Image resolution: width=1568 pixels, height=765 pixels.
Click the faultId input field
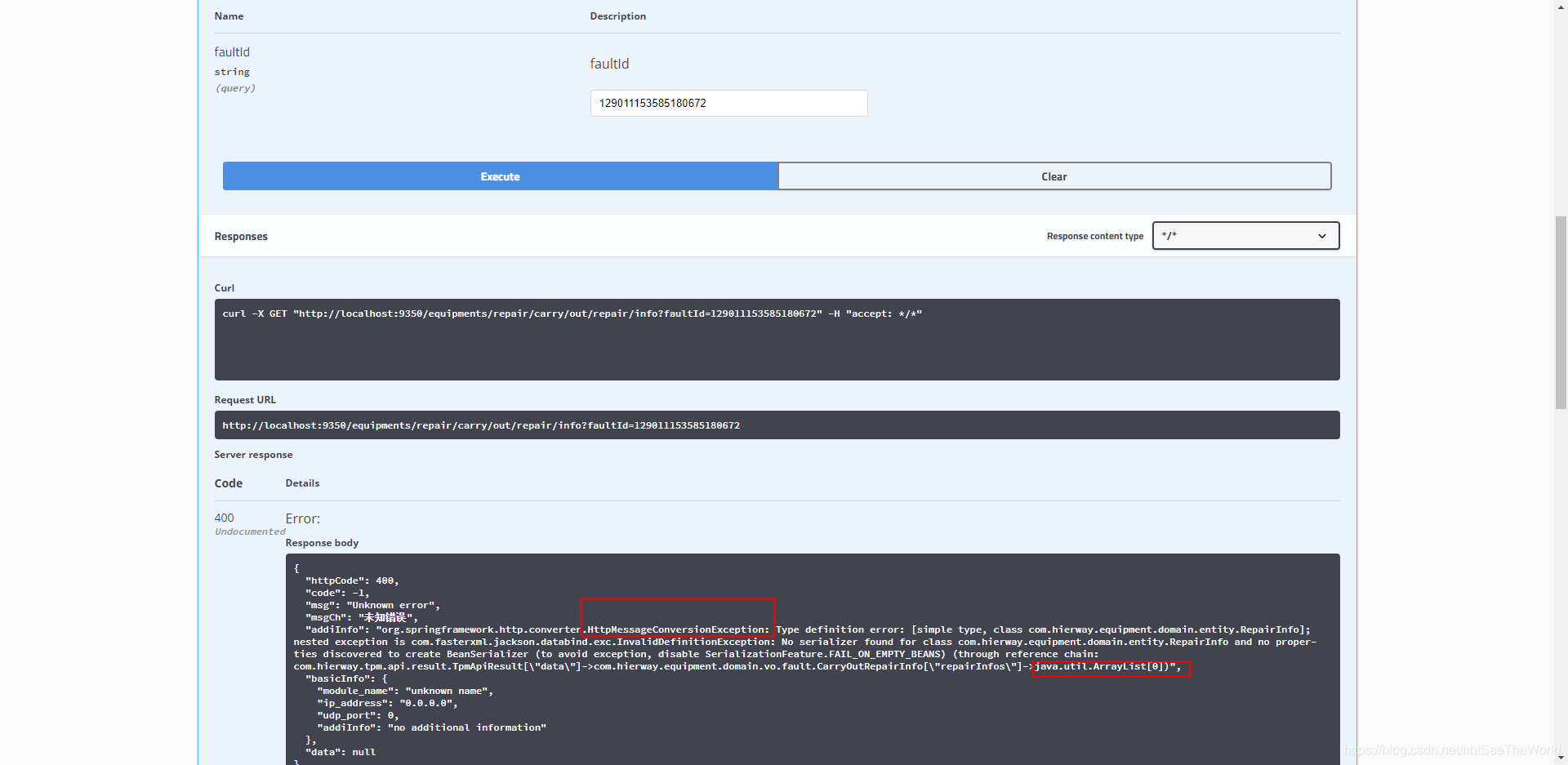(728, 103)
